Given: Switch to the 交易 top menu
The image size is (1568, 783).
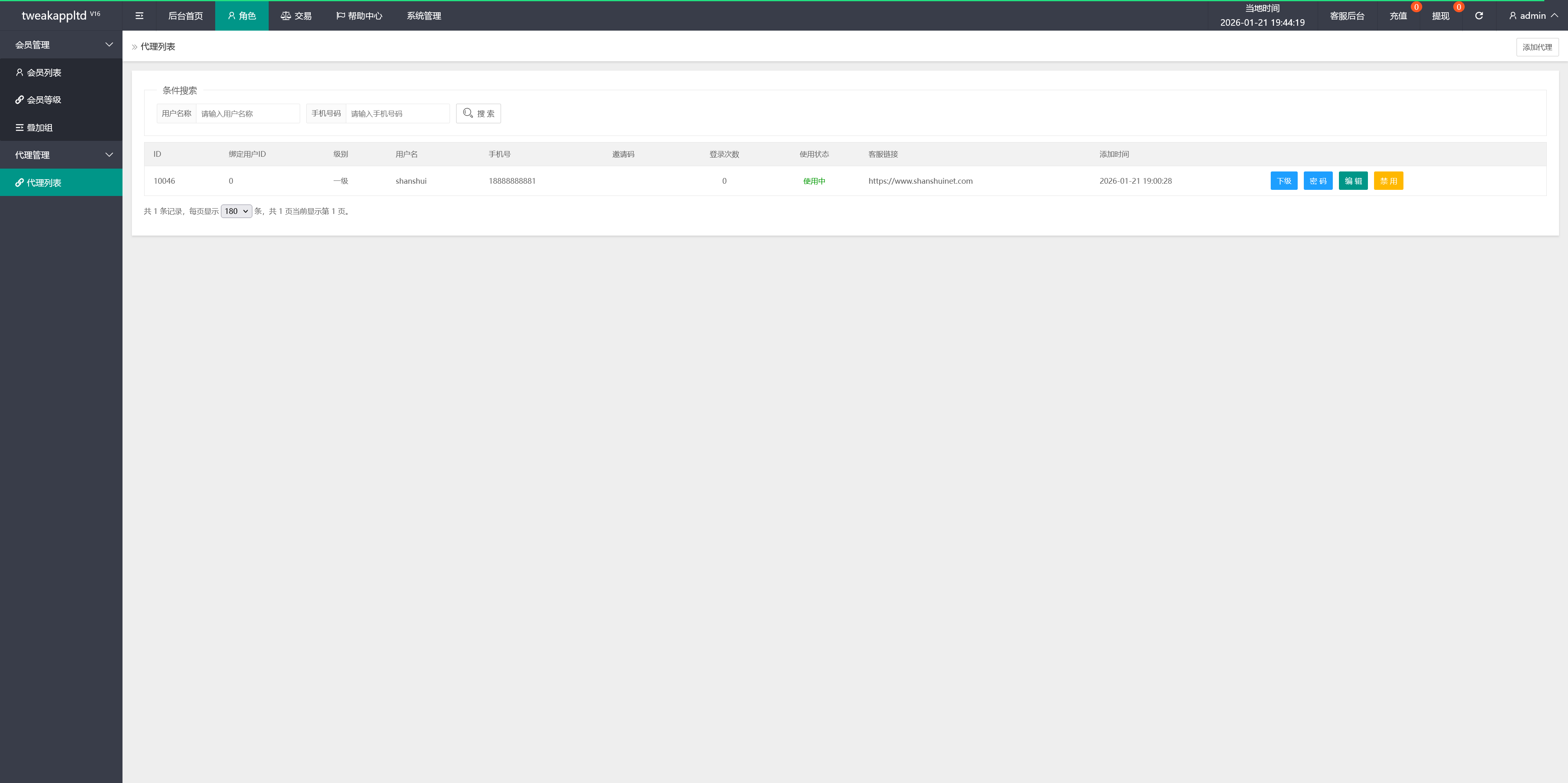Looking at the screenshot, I should [296, 16].
